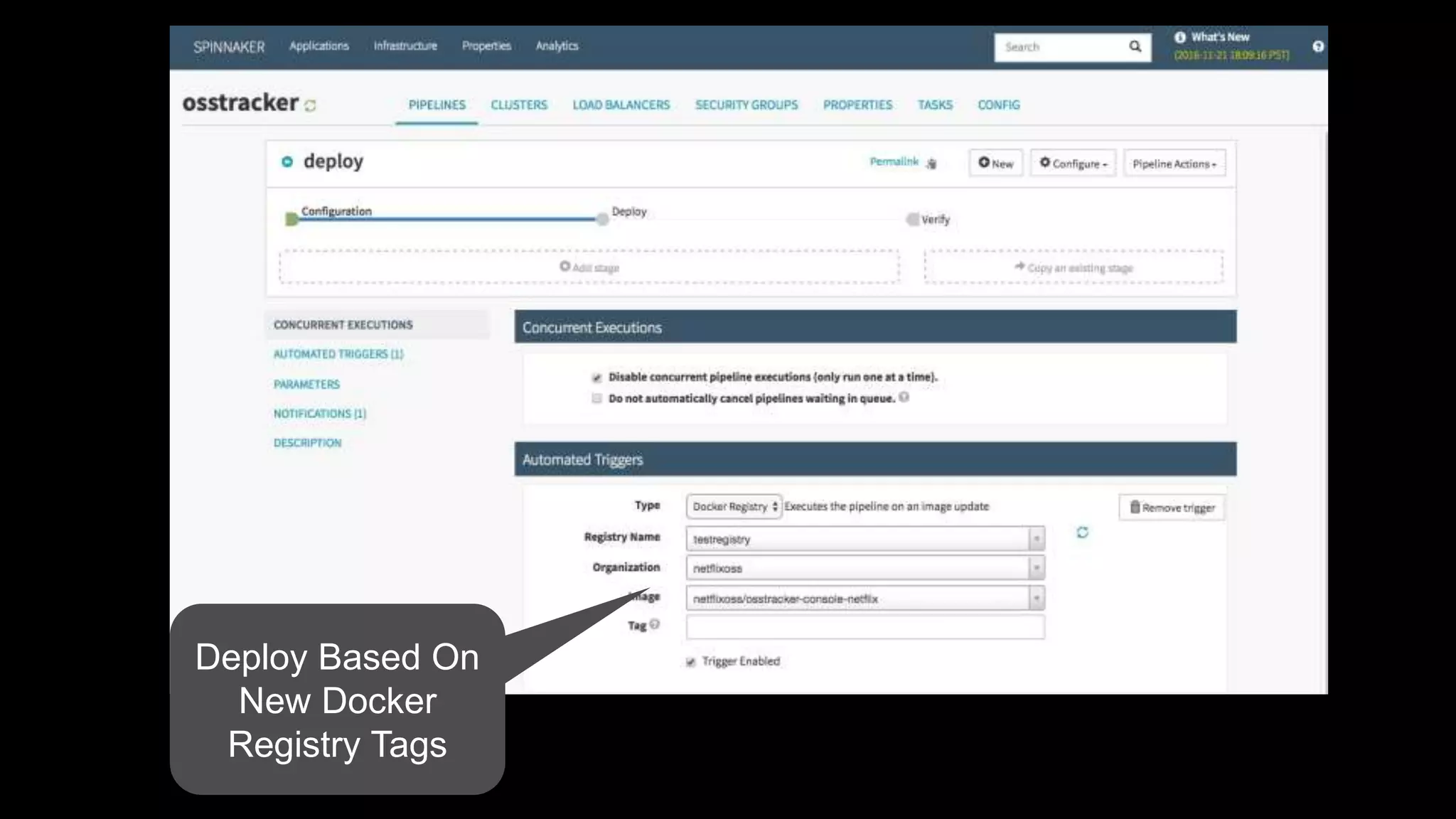Open the Organization netflixoss dropdown
The image size is (1456, 819).
point(865,568)
